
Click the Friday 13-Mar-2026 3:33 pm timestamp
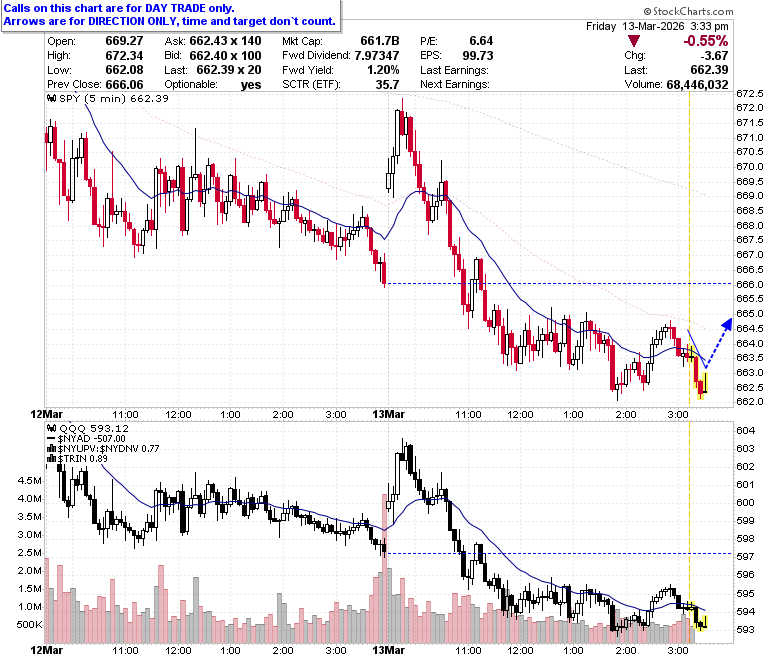point(657,26)
